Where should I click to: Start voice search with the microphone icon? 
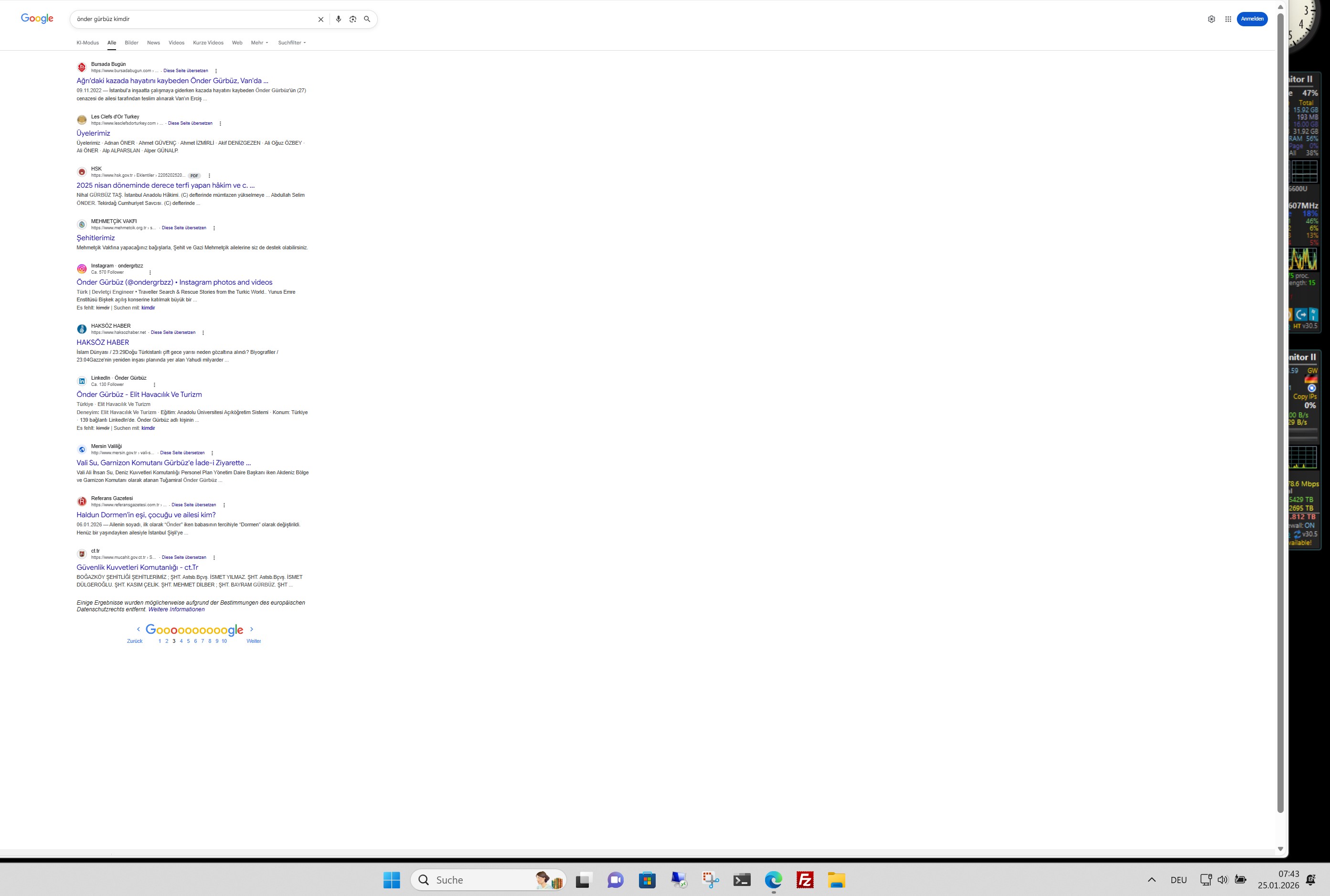click(338, 19)
